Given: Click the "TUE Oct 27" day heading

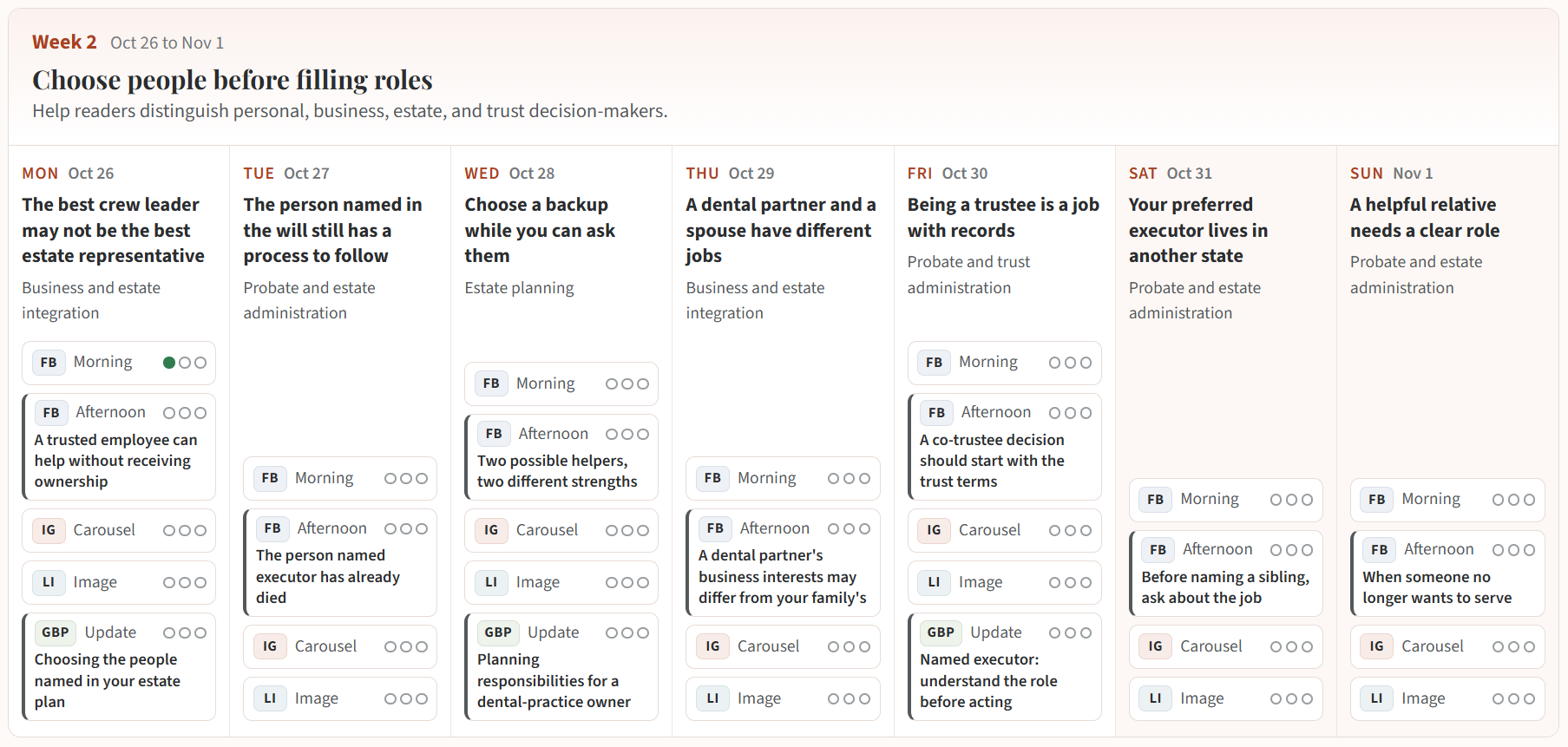Looking at the screenshot, I should coord(286,174).
